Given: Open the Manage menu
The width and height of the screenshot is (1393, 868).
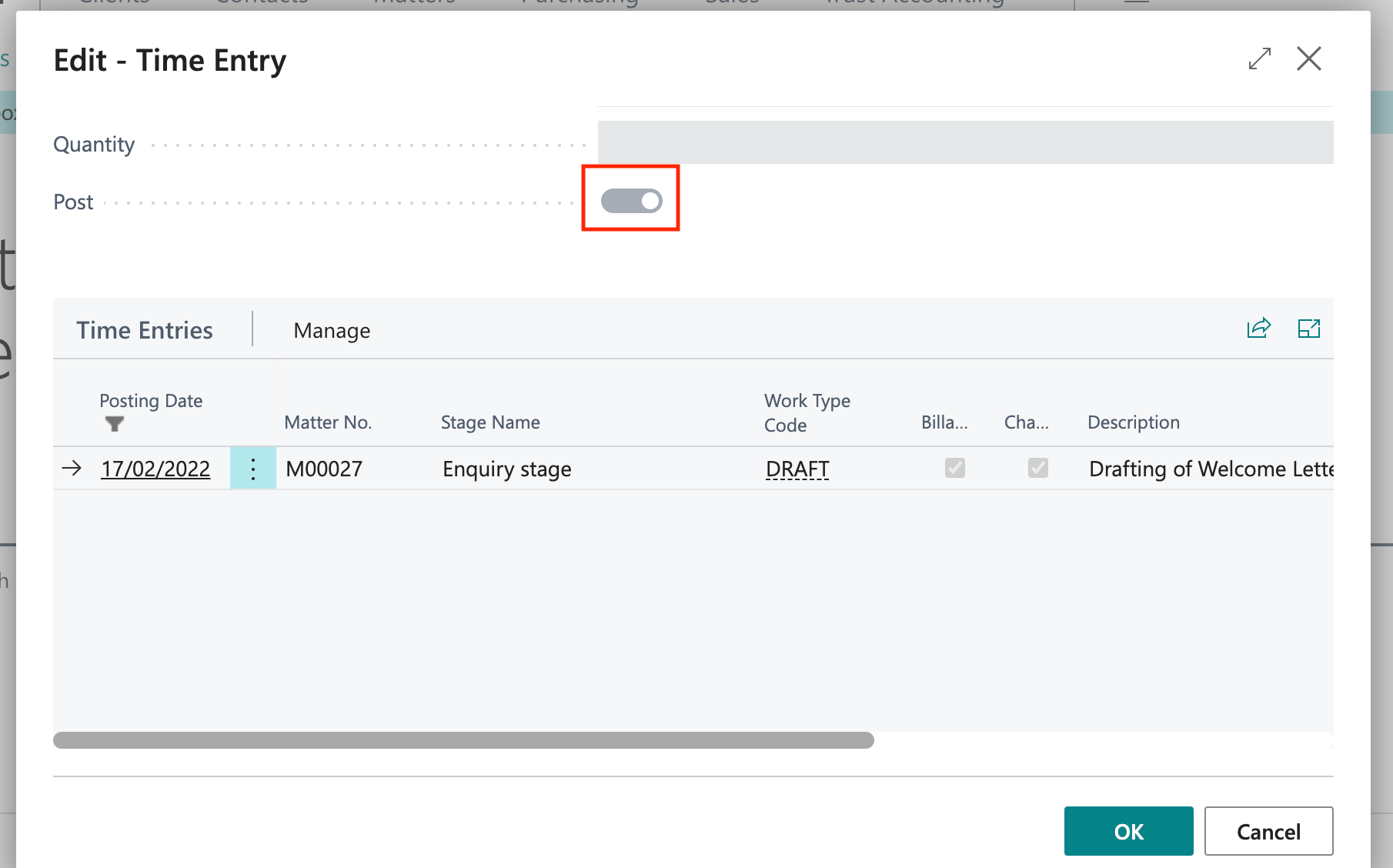Looking at the screenshot, I should [x=332, y=330].
